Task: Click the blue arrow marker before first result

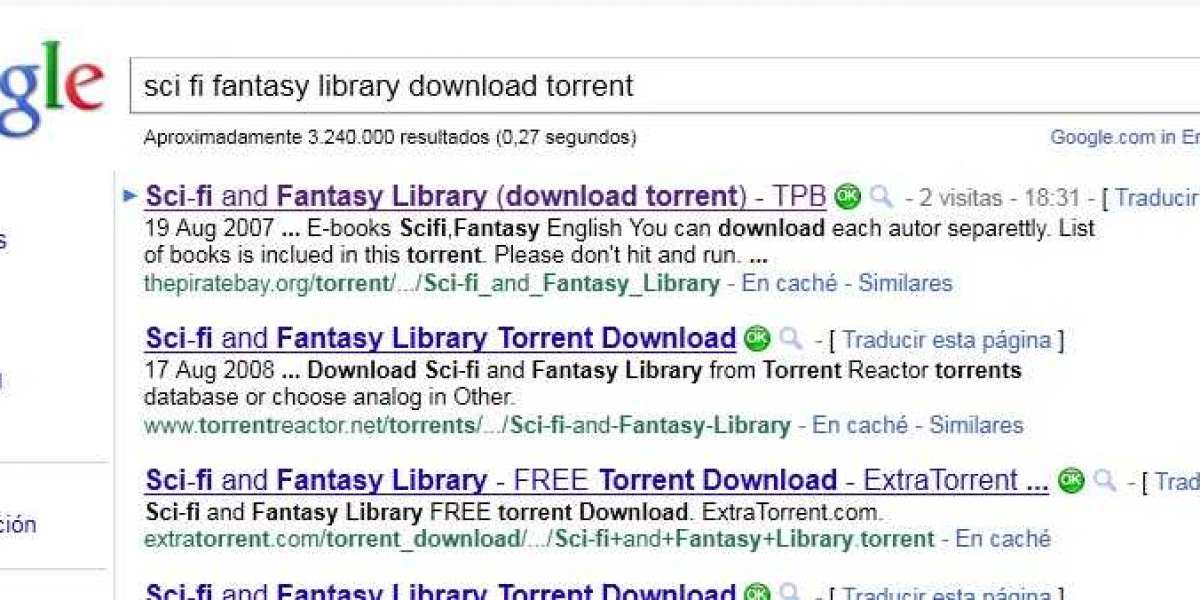Action: pos(129,196)
